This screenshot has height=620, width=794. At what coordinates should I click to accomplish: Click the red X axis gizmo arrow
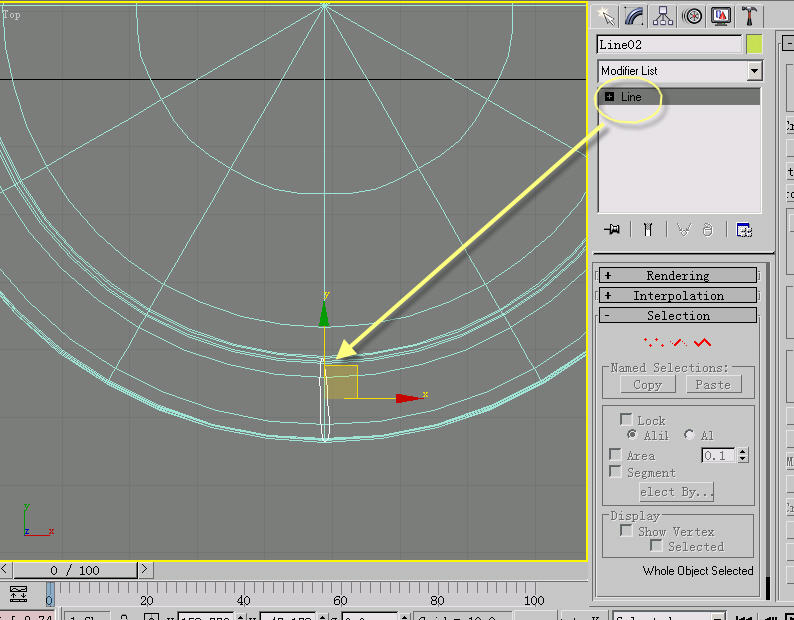coord(409,398)
